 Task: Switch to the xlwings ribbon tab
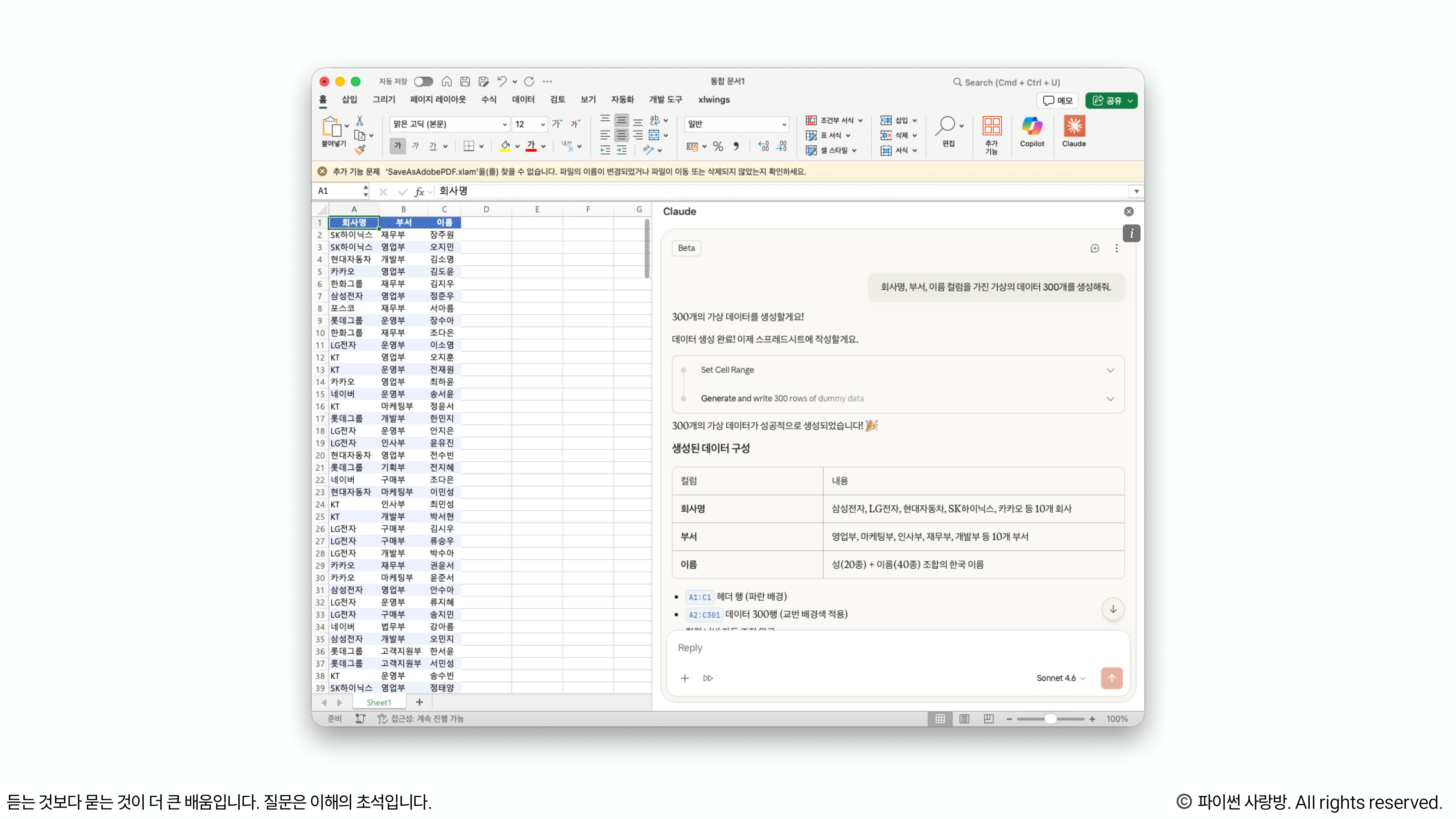[x=713, y=99]
